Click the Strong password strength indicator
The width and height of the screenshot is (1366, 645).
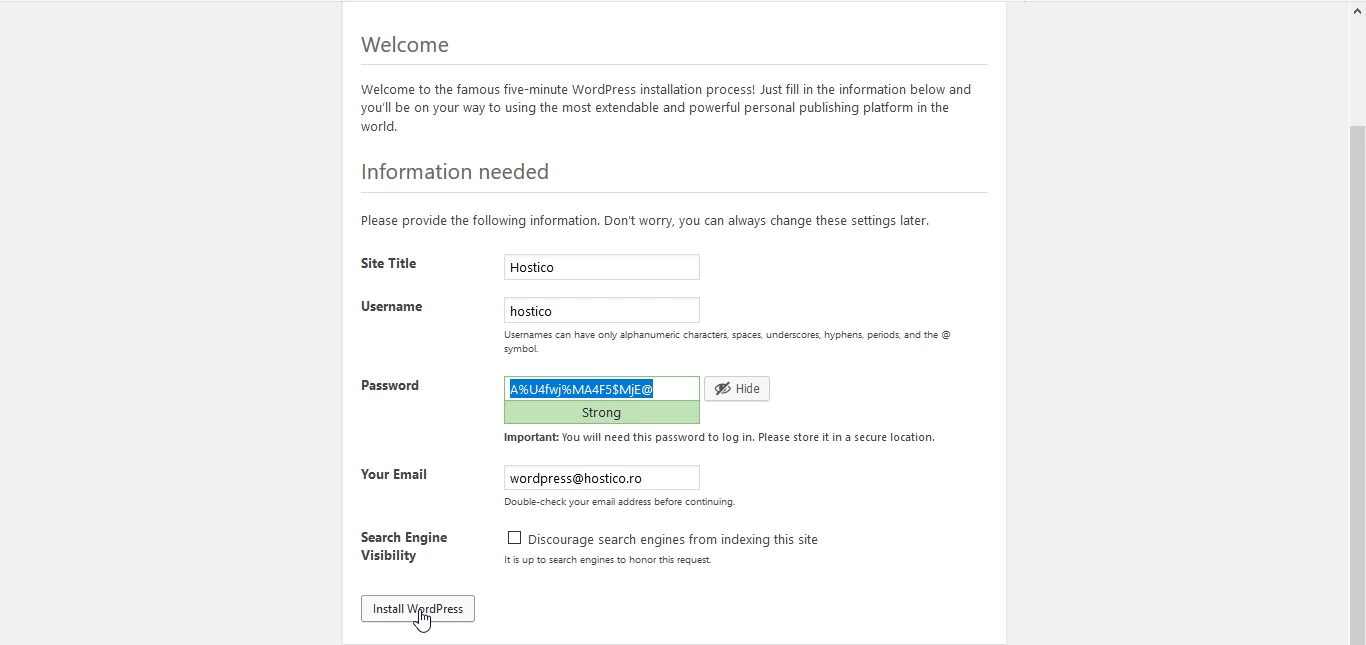[600, 412]
